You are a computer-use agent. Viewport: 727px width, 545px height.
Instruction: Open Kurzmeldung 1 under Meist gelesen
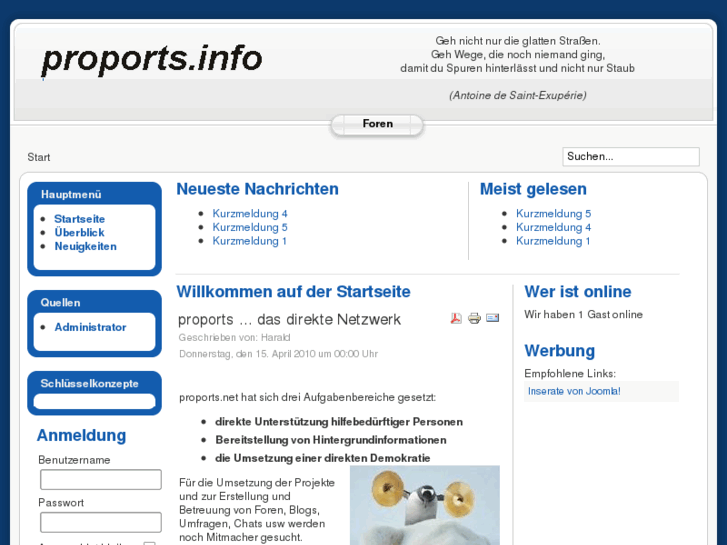553,241
